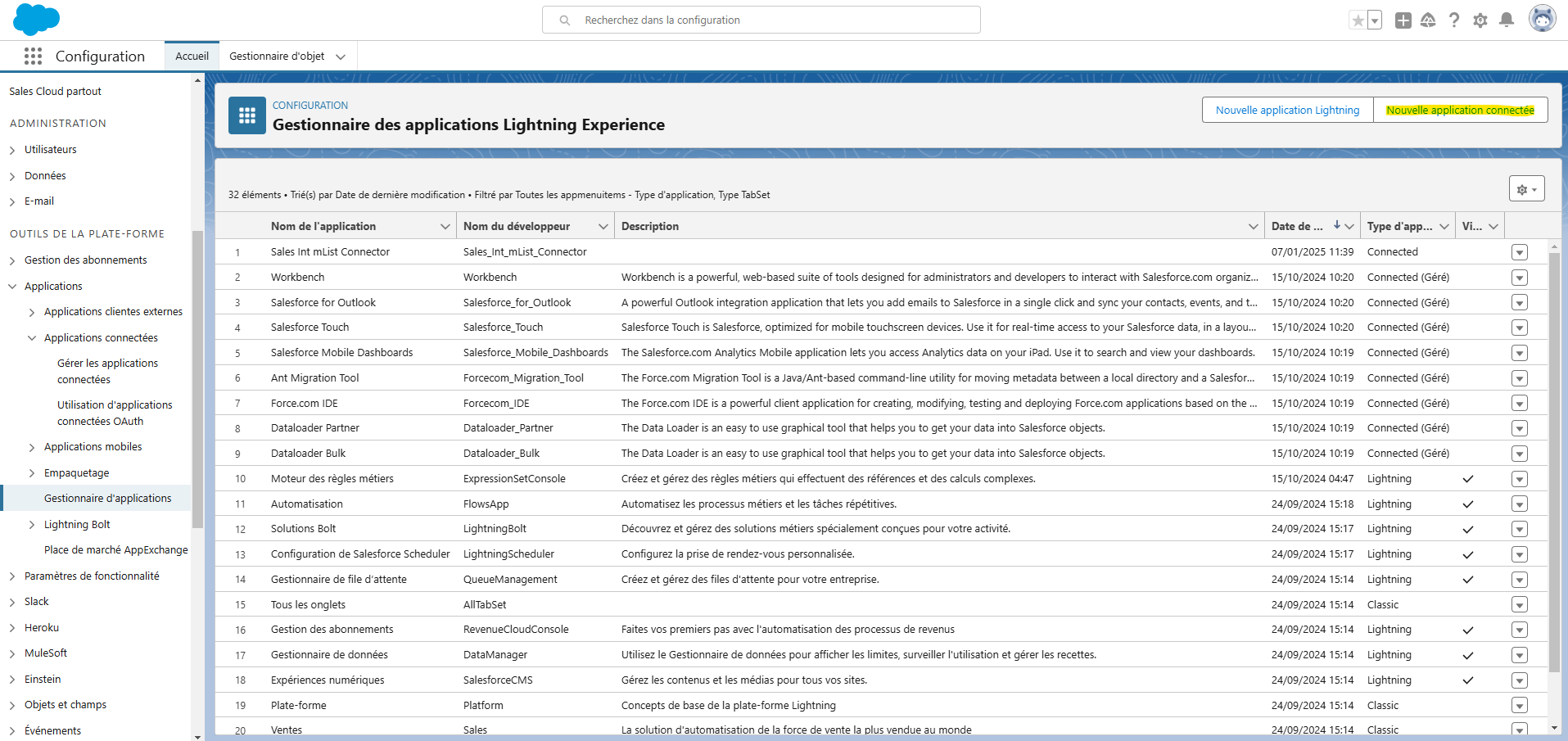Viewport: 1568px width, 741px height.
Task: Expand Applications mobiles node
Action: coord(32,447)
